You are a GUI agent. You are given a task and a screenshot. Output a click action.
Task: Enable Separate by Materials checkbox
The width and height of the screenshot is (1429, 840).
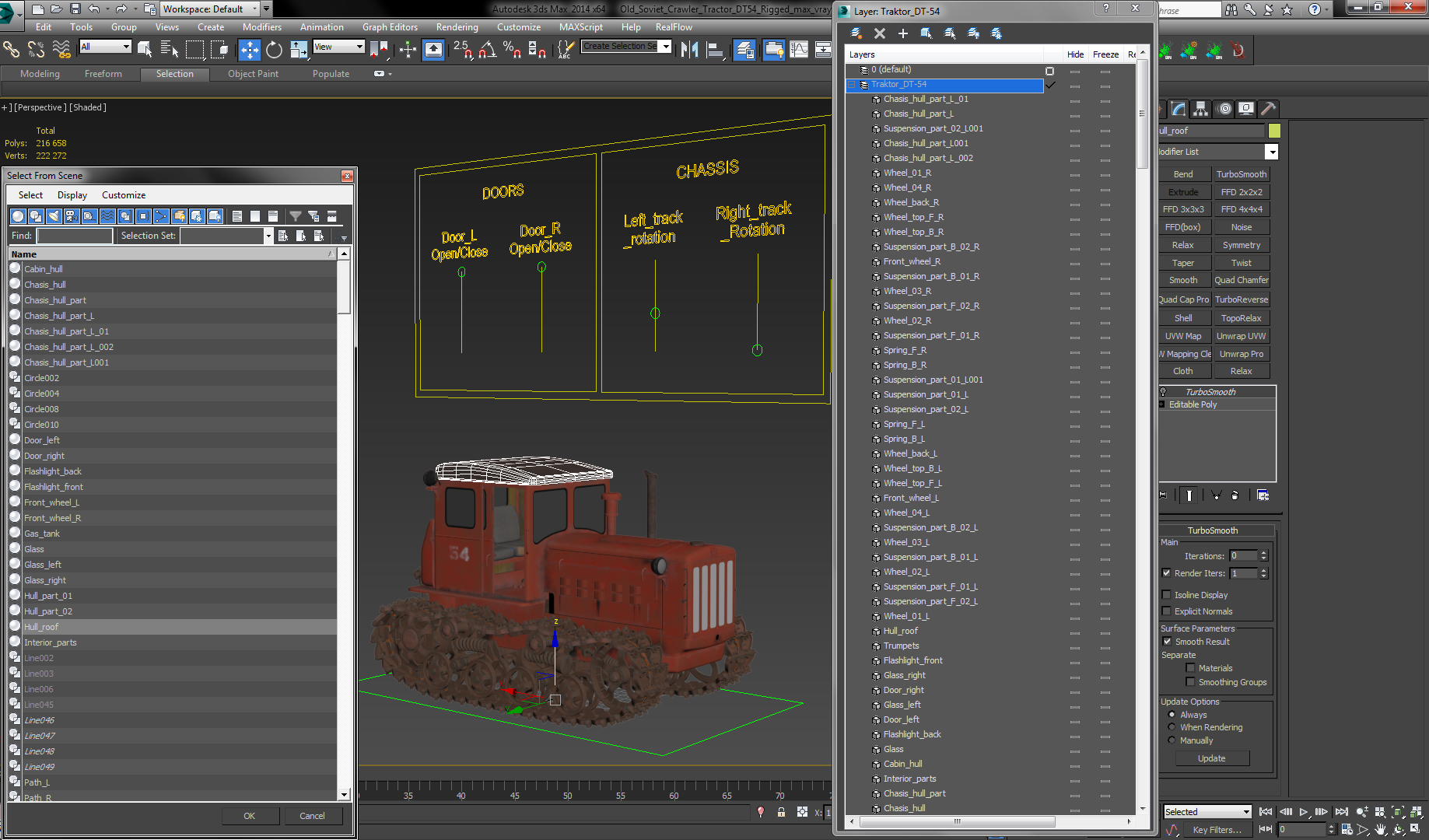pyautogui.click(x=1190, y=667)
